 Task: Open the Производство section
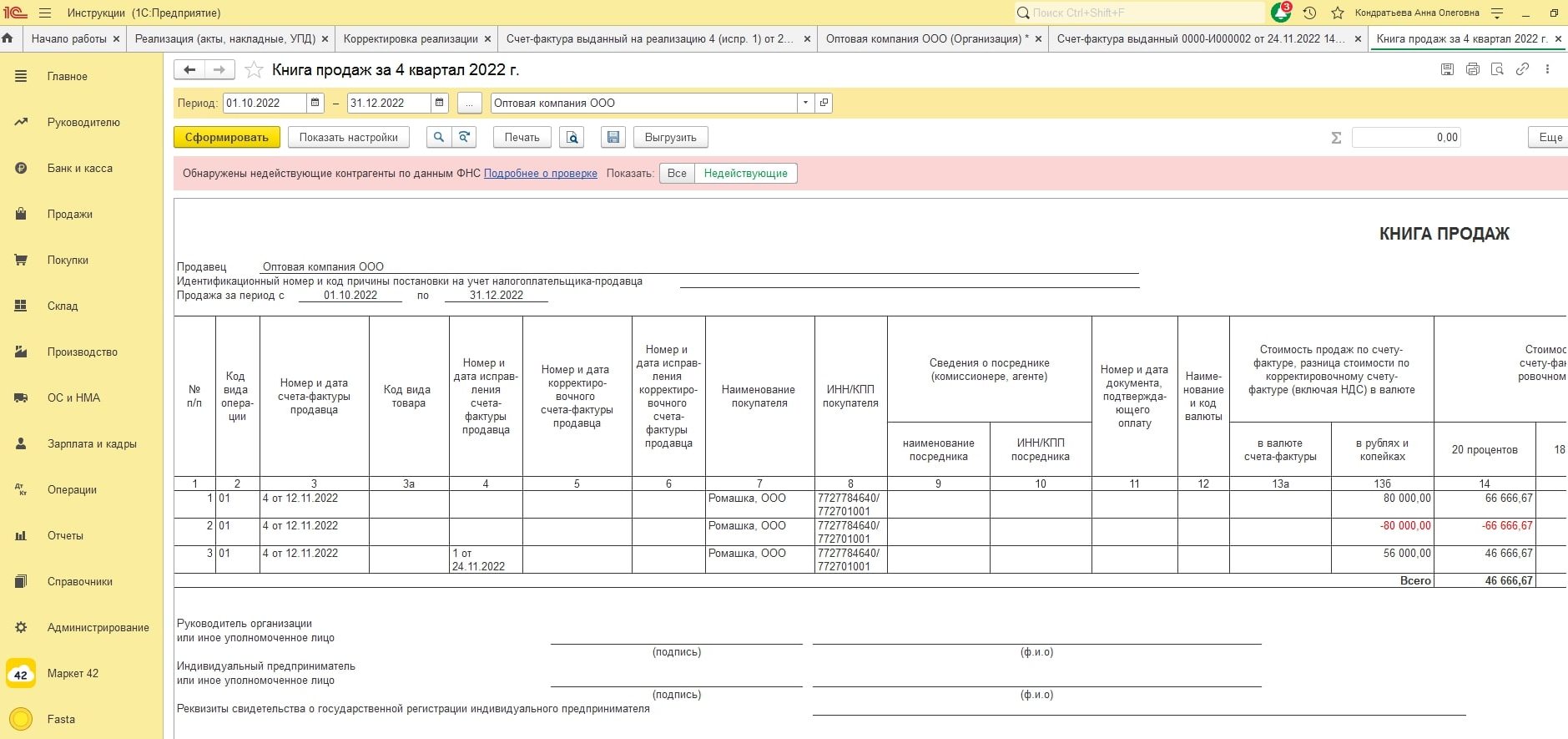tap(82, 352)
